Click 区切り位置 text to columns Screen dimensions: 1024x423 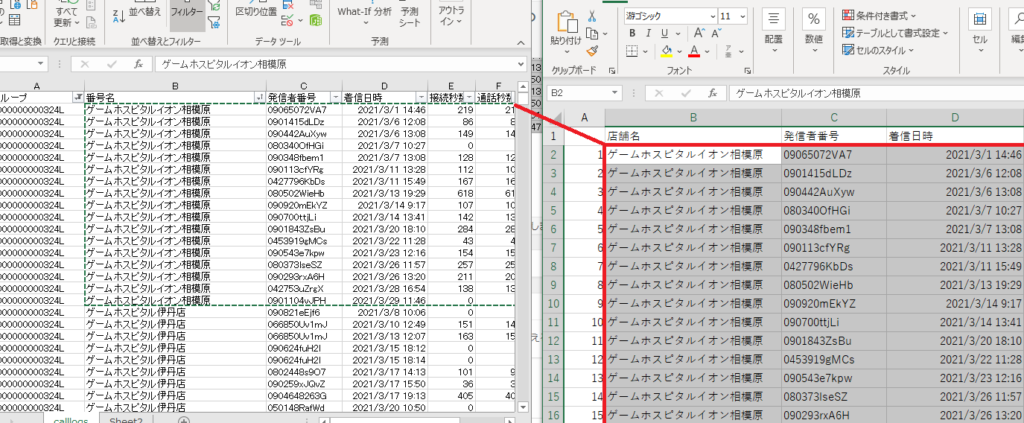(x=256, y=11)
